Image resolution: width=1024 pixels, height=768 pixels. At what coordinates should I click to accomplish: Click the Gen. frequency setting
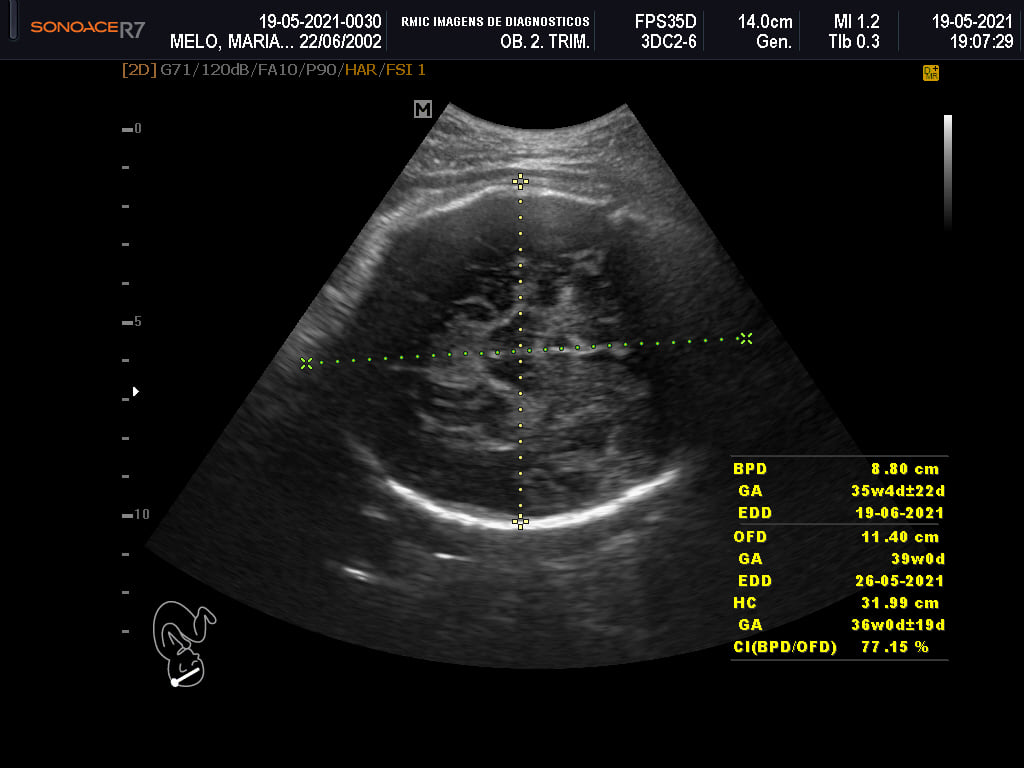774,42
